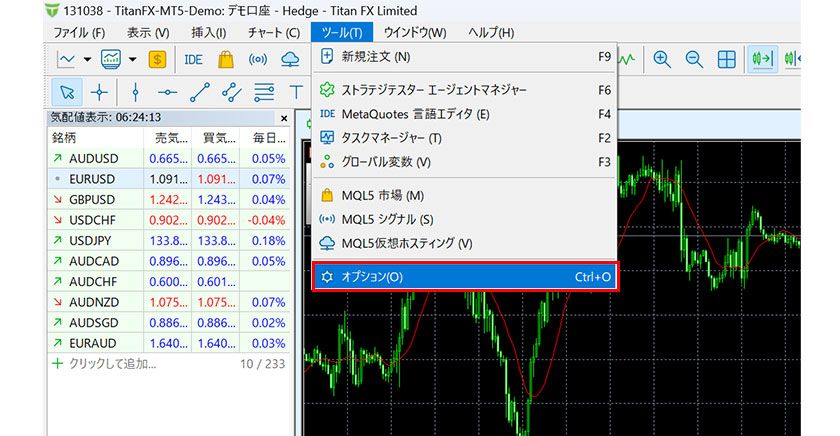Open the IDE toolbar button

[x=193, y=59]
